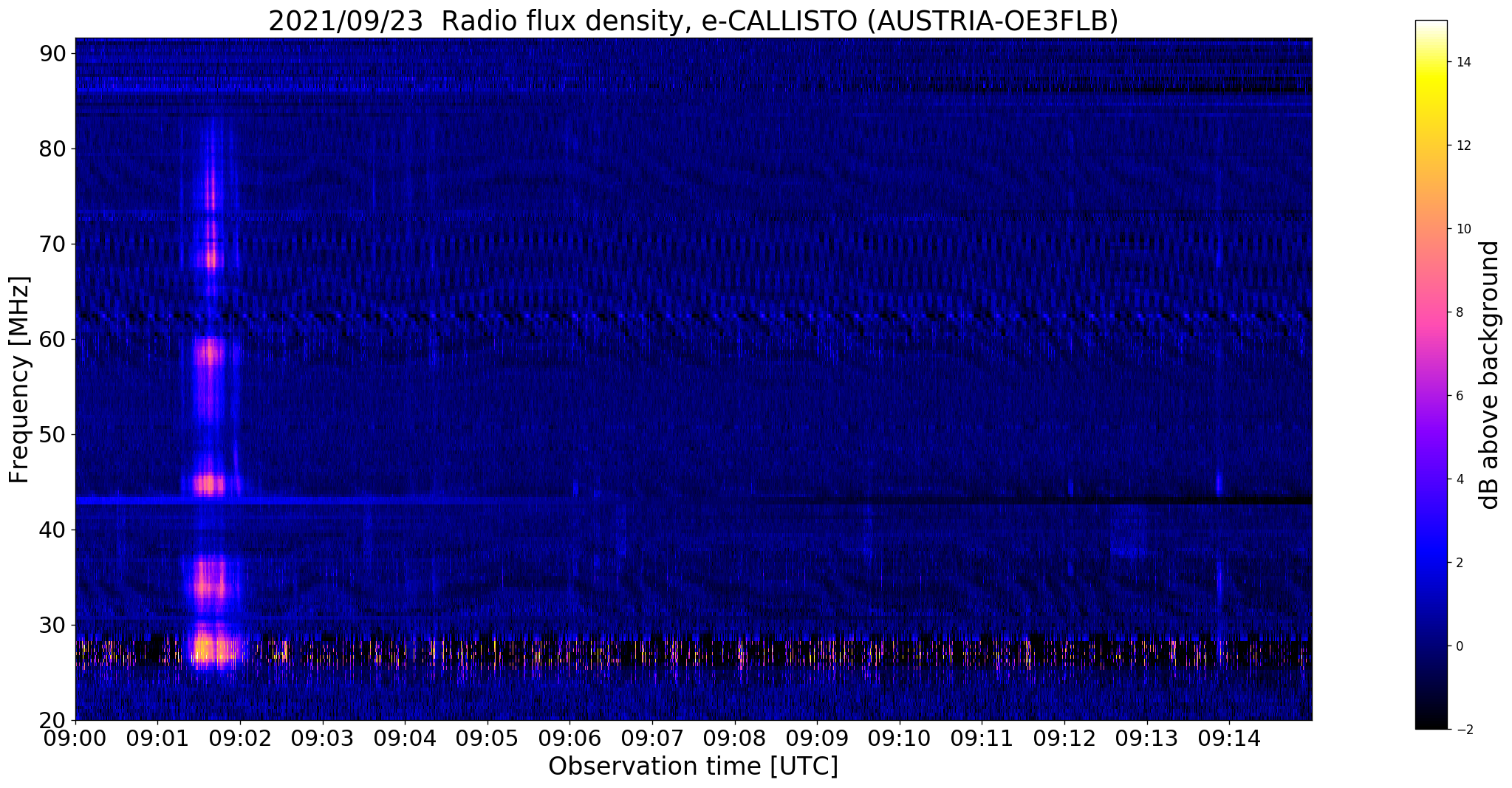
Task: Select the "Frequency [MHz]" y-axis label
Action: tap(19, 380)
